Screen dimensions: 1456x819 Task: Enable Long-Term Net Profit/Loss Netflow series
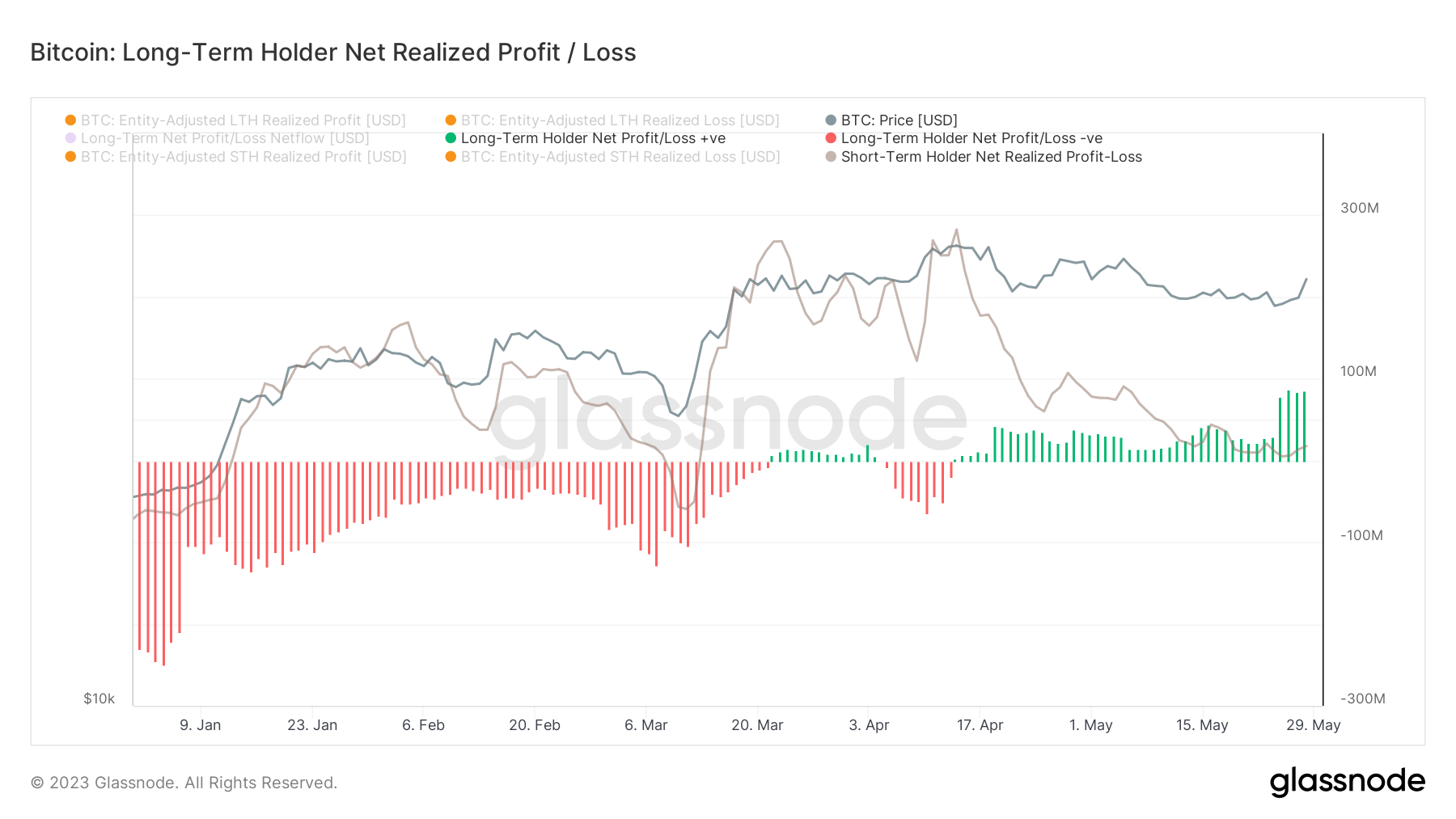[x=218, y=138]
